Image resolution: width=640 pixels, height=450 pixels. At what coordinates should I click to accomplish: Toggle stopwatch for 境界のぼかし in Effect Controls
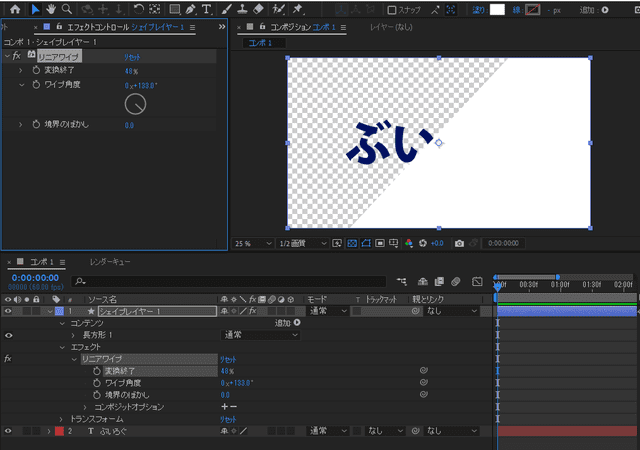(x=36, y=124)
